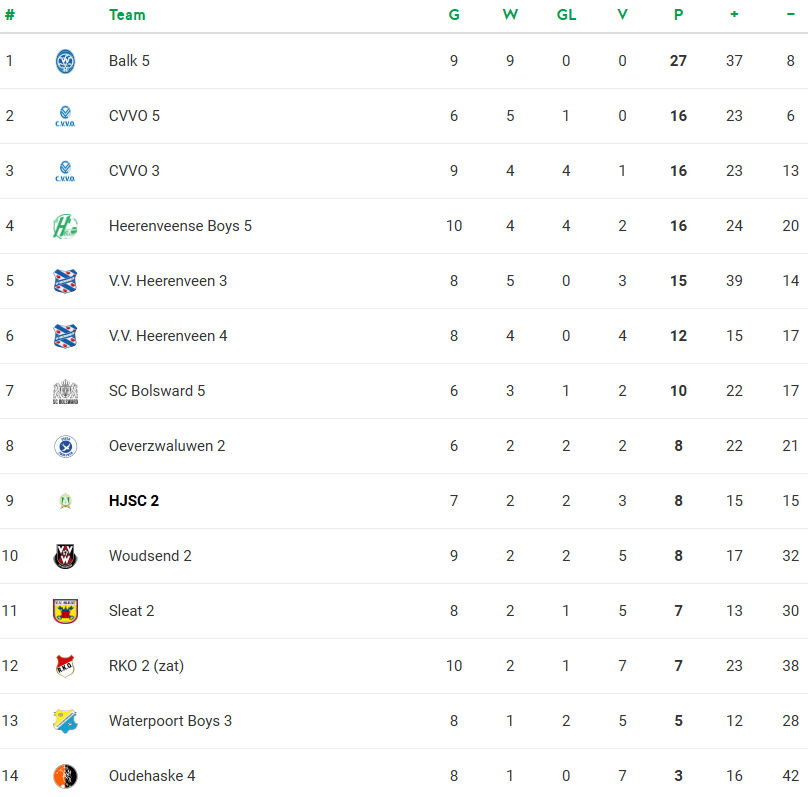The width and height of the screenshot is (808, 797).
Task: Click the Sleat 2 club crest
Action: [x=65, y=611]
